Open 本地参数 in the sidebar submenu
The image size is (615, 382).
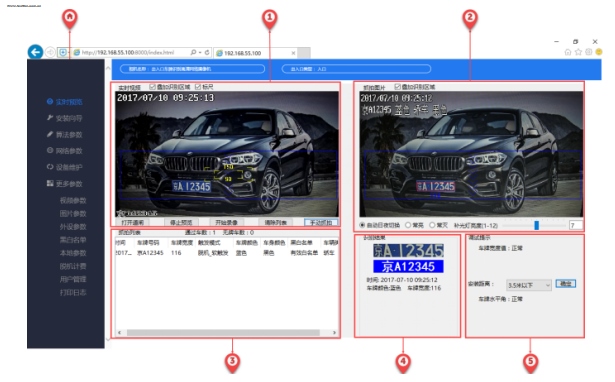coord(73,253)
